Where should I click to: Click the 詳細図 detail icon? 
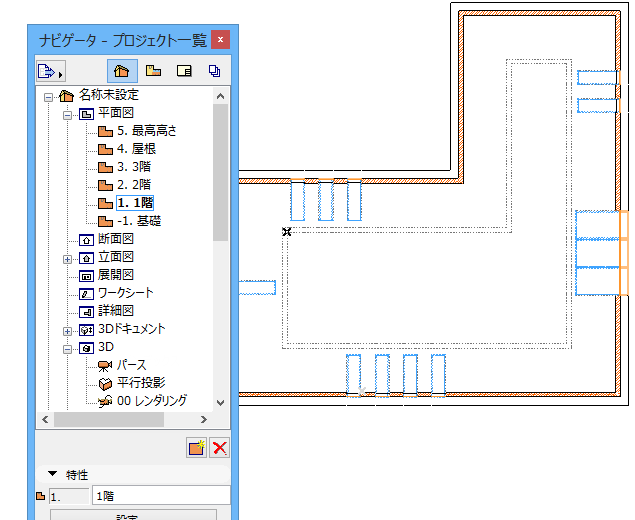[86, 312]
